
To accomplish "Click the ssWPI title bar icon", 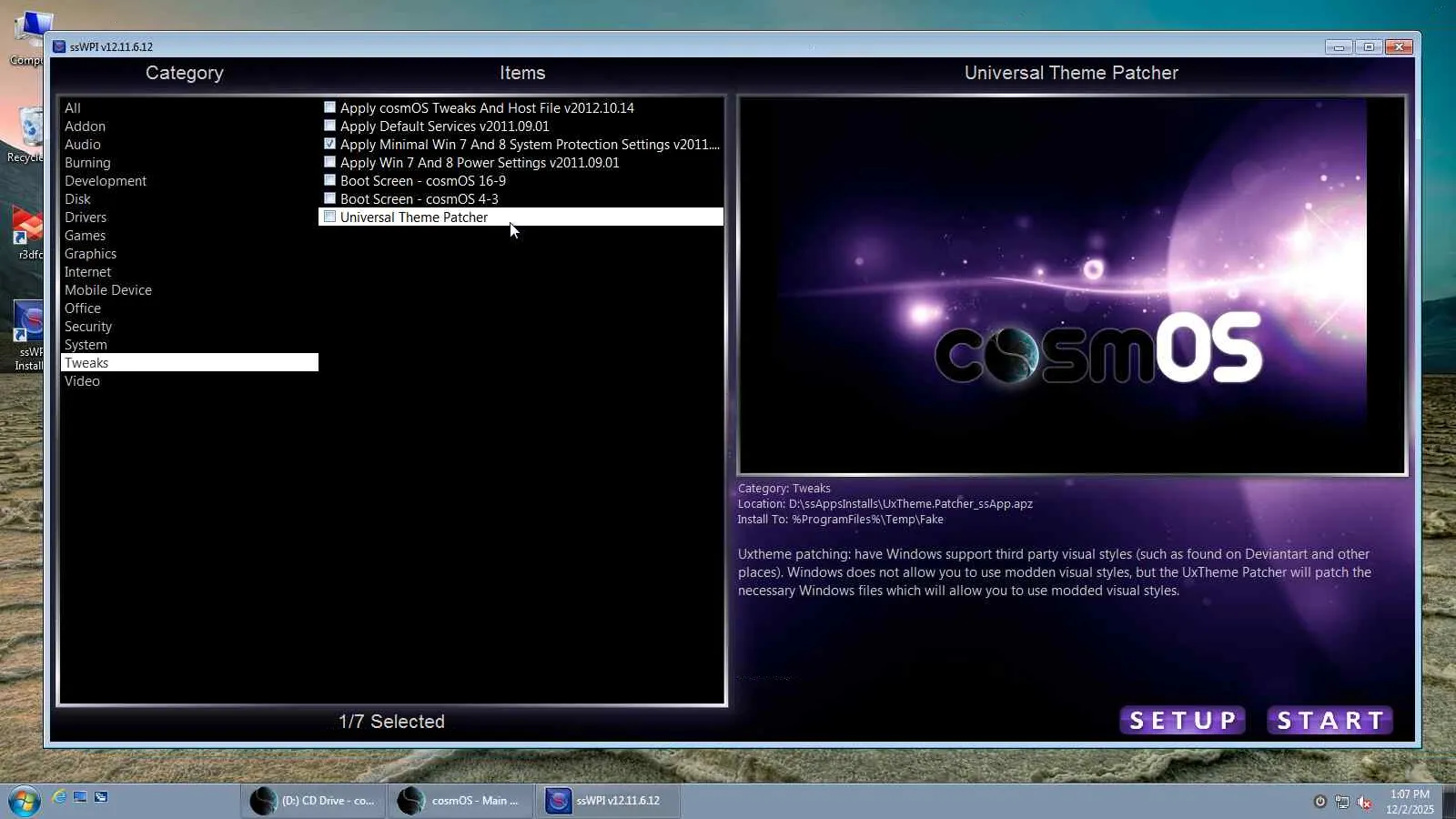I will click(59, 46).
